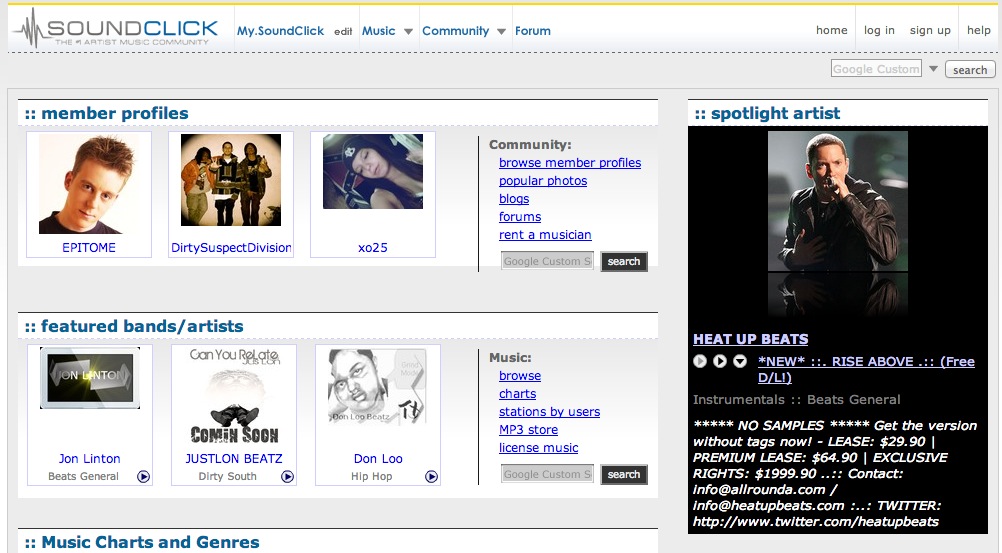Browse member profiles link
The image size is (1002, 553).
[570, 163]
